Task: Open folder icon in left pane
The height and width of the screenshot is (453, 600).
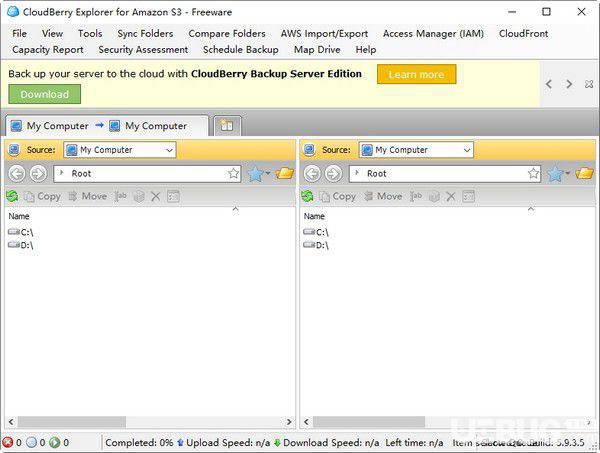Action: coord(285,174)
